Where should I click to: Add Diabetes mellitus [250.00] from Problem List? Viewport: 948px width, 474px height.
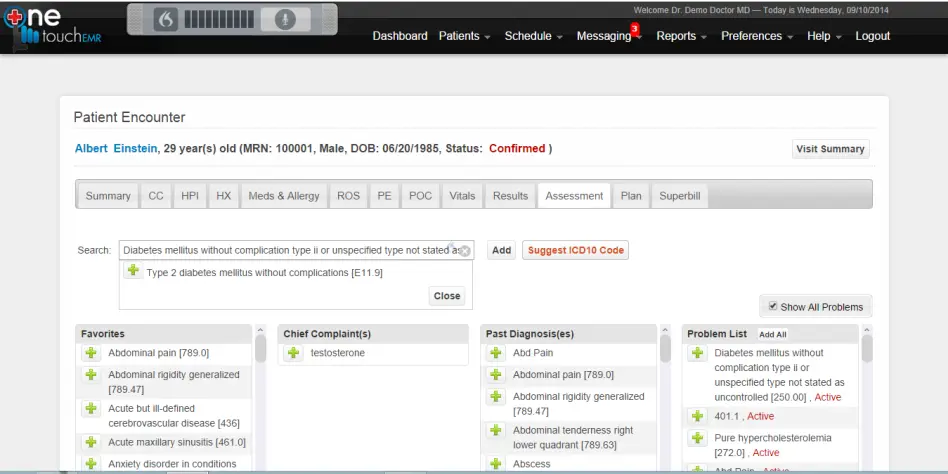coord(697,352)
